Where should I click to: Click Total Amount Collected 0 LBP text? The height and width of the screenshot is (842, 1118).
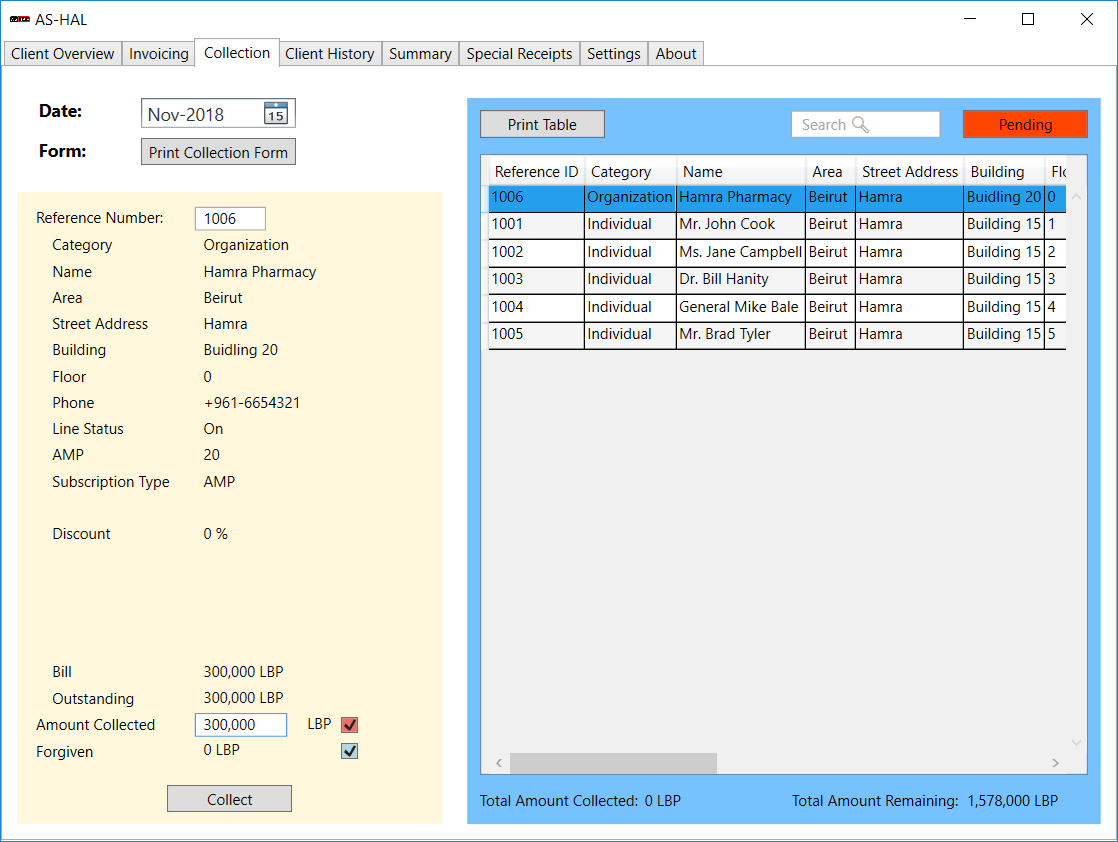tap(580, 801)
